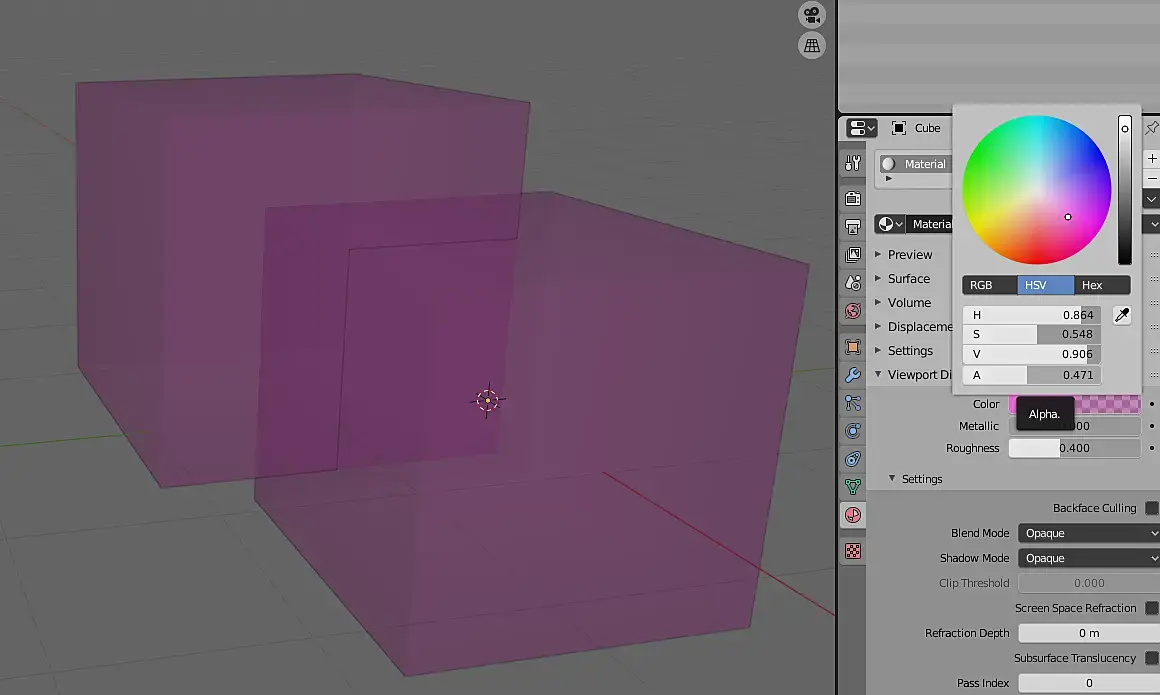Open the editor type dropdown in properties
1160x695 pixels.
862,128
